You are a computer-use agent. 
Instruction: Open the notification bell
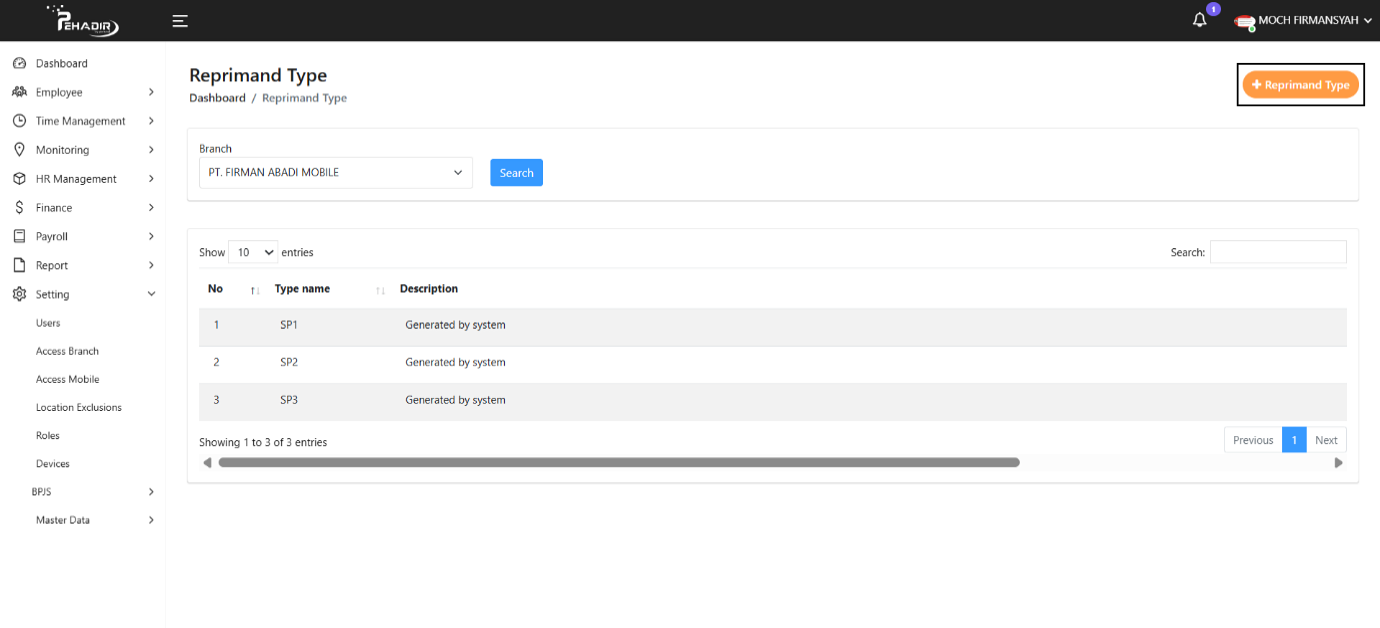pyautogui.click(x=1200, y=20)
